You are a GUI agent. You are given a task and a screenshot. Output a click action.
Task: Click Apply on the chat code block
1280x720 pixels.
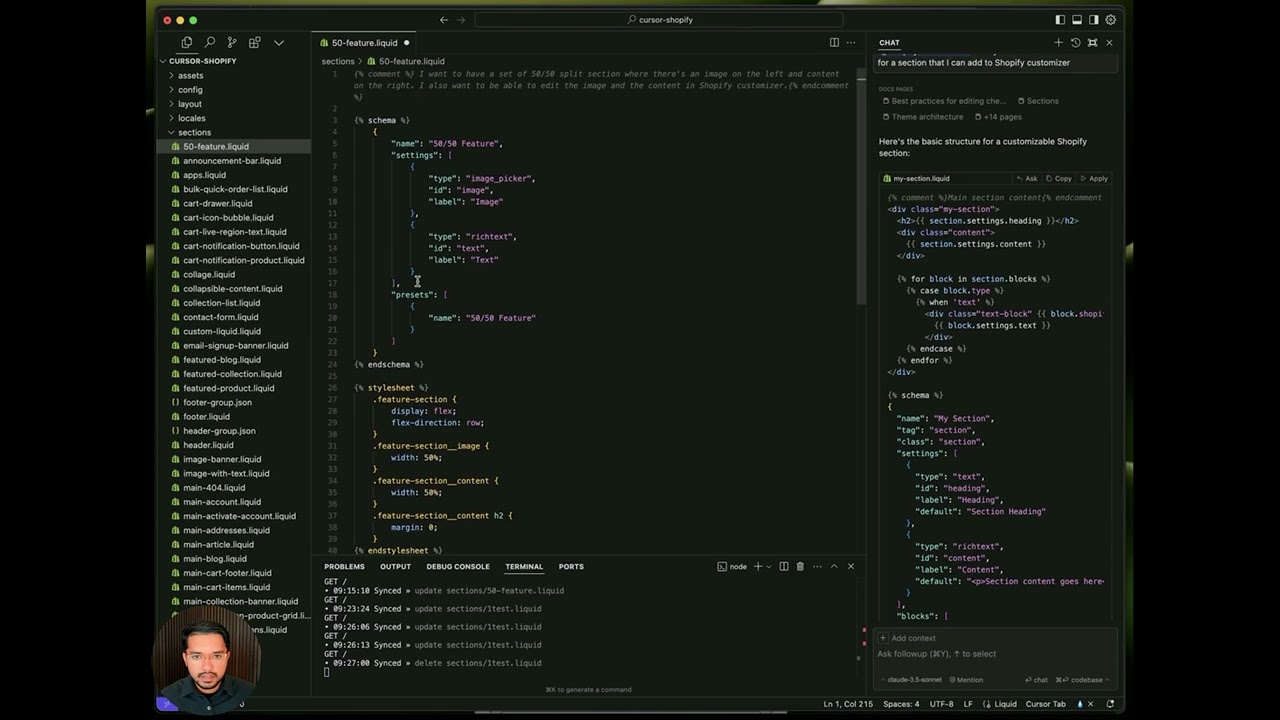click(1097, 178)
